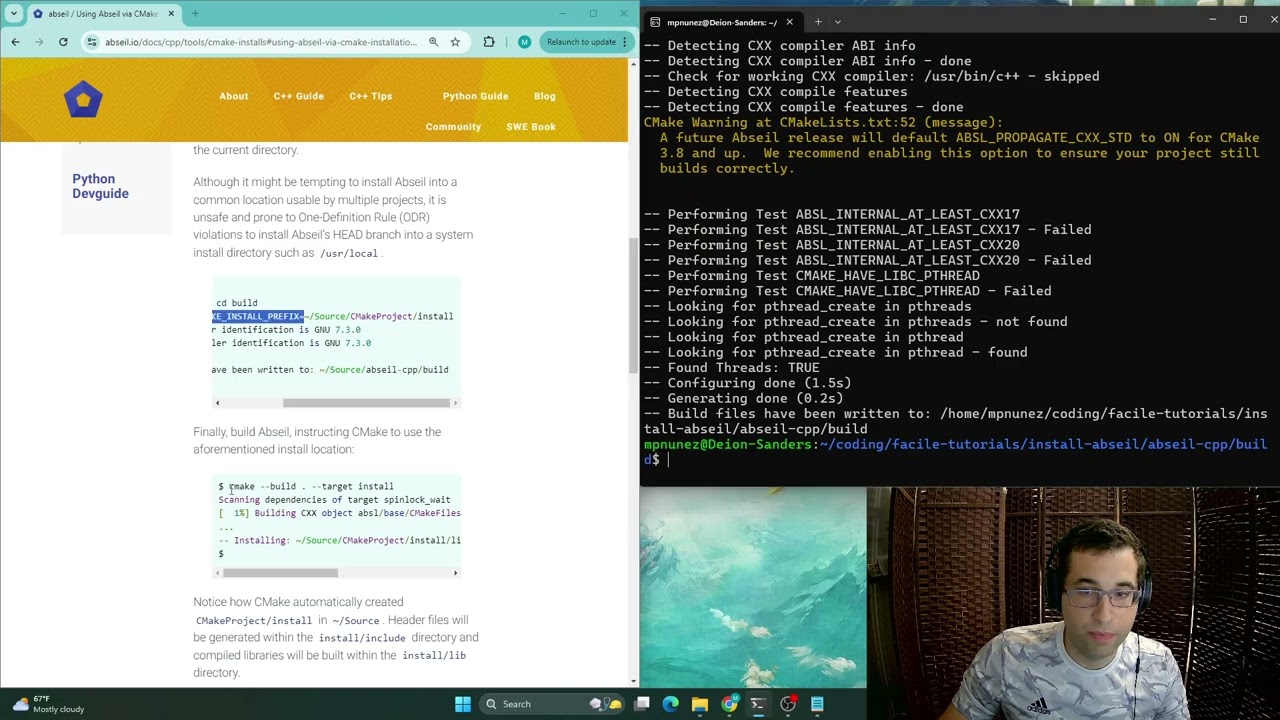The width and height of the screenshot is (1280, 720).
Task: Open Task View from the taskbar
Action: click(642, 704)
